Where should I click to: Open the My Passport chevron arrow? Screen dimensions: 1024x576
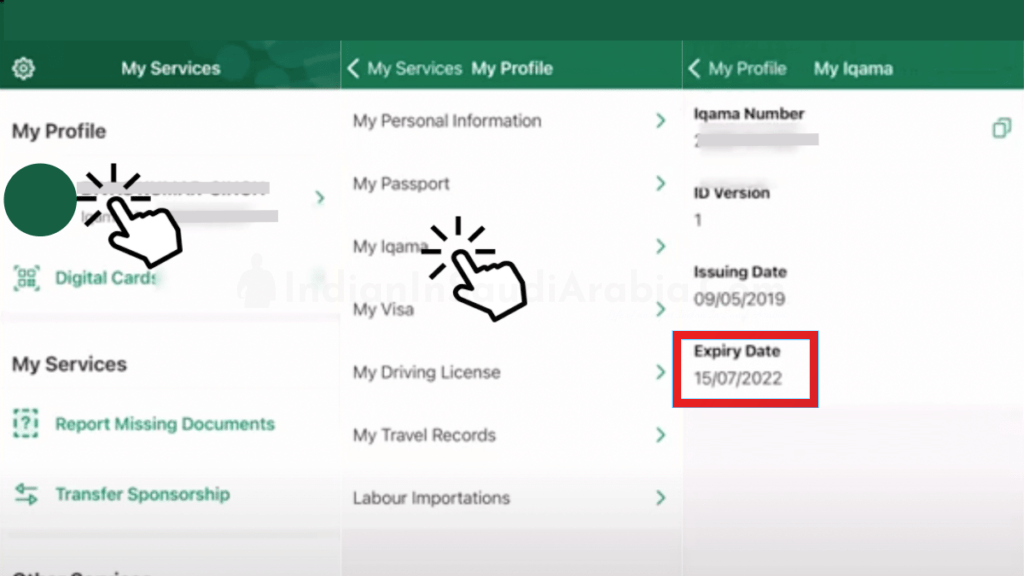pyautogui.click(x=660, y=184)
